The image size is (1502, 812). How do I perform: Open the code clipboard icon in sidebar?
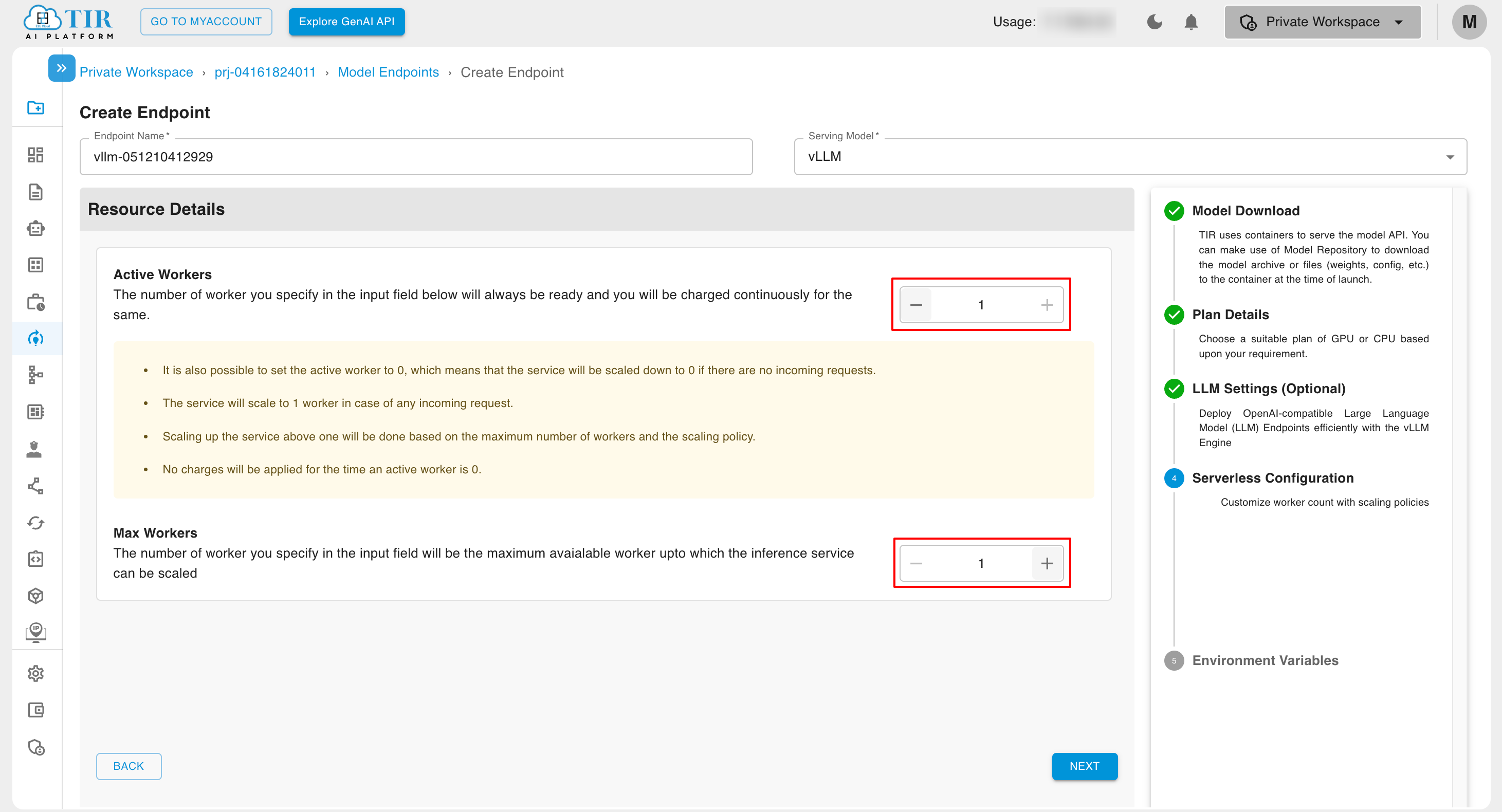tap(35, 559)
